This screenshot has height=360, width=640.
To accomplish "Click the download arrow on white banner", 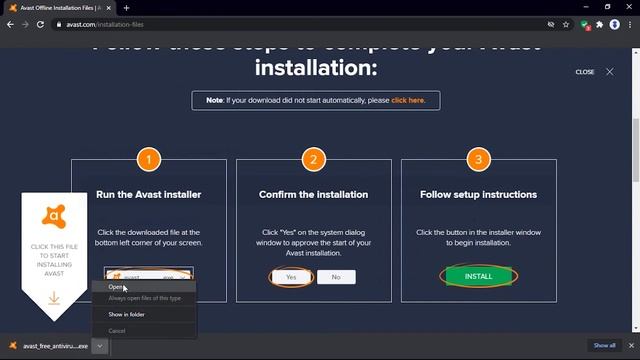I will pyautogui.click(x=54, y=298).
